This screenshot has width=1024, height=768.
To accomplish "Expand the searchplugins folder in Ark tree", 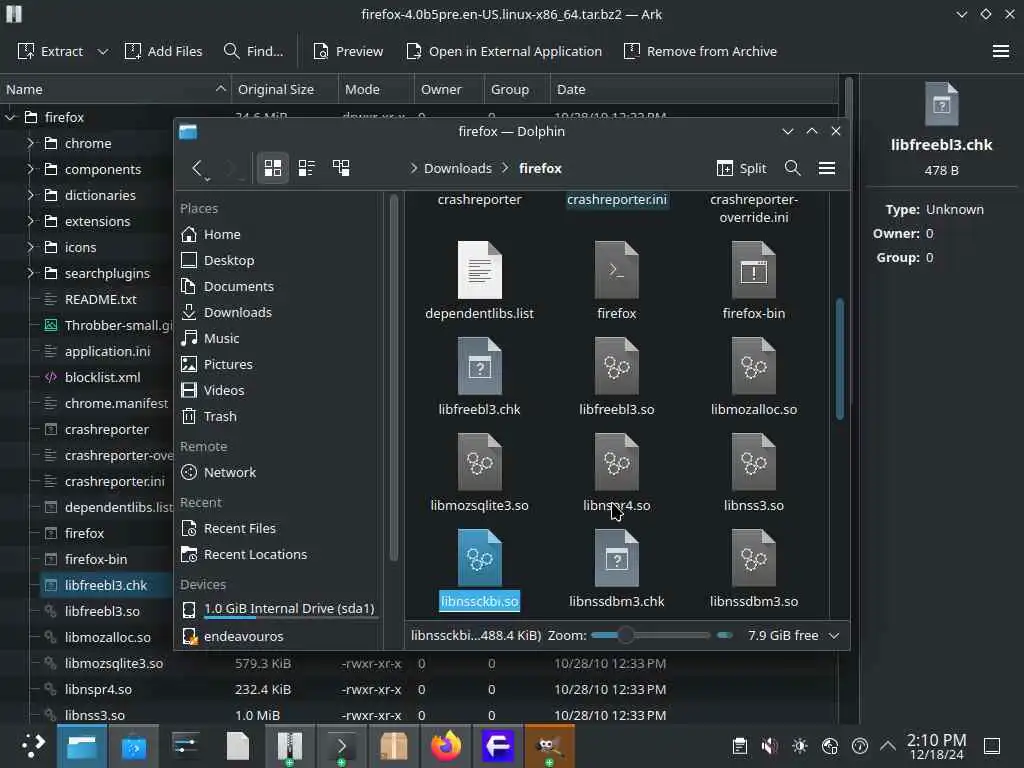I will [x=30, y=274].
